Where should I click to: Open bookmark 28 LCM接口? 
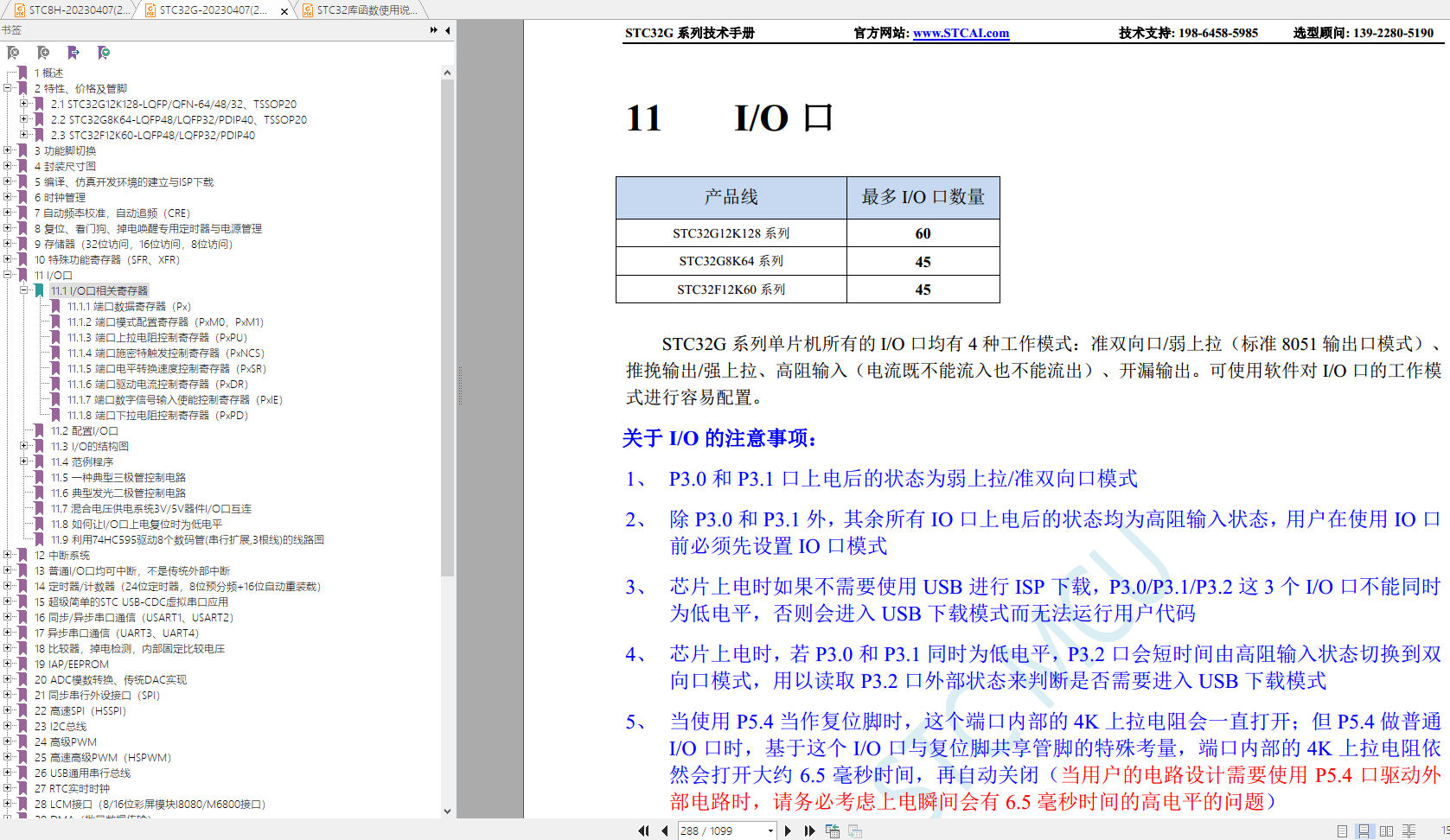(150, 804)
